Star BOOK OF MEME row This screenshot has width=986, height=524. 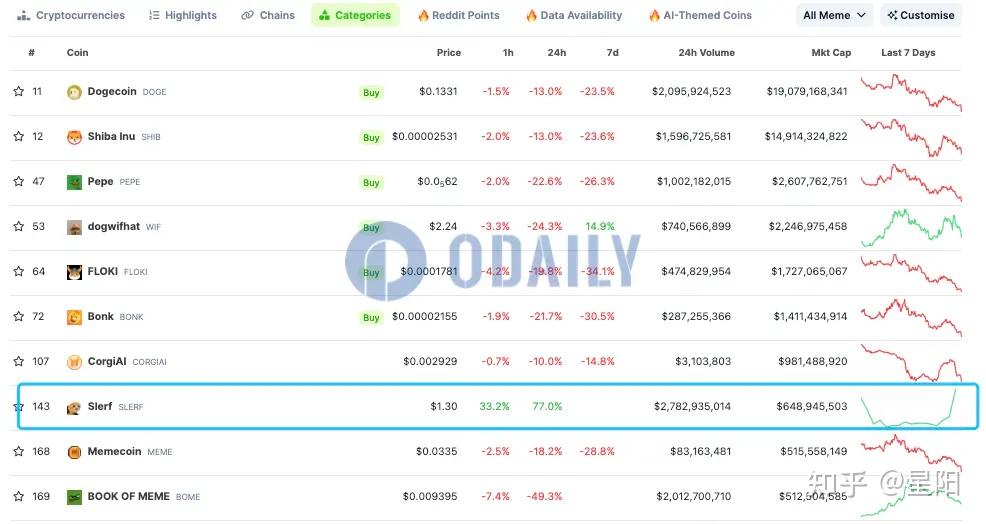click(19, 497)
